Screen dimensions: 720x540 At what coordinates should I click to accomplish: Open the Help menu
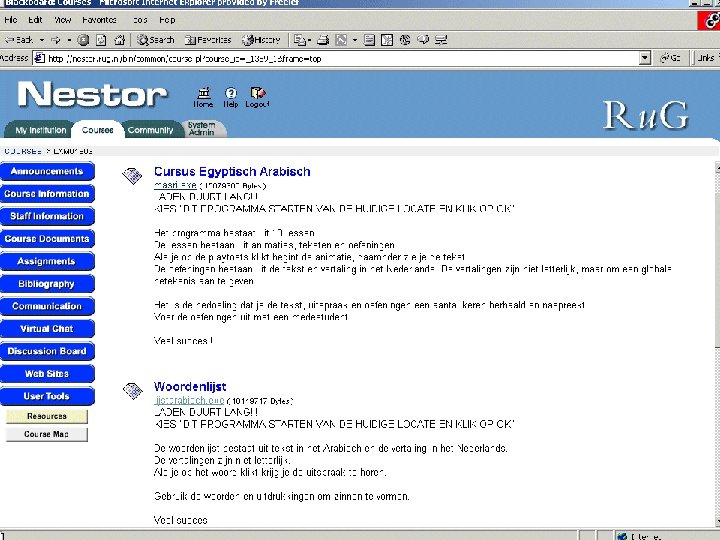(167, 20)
